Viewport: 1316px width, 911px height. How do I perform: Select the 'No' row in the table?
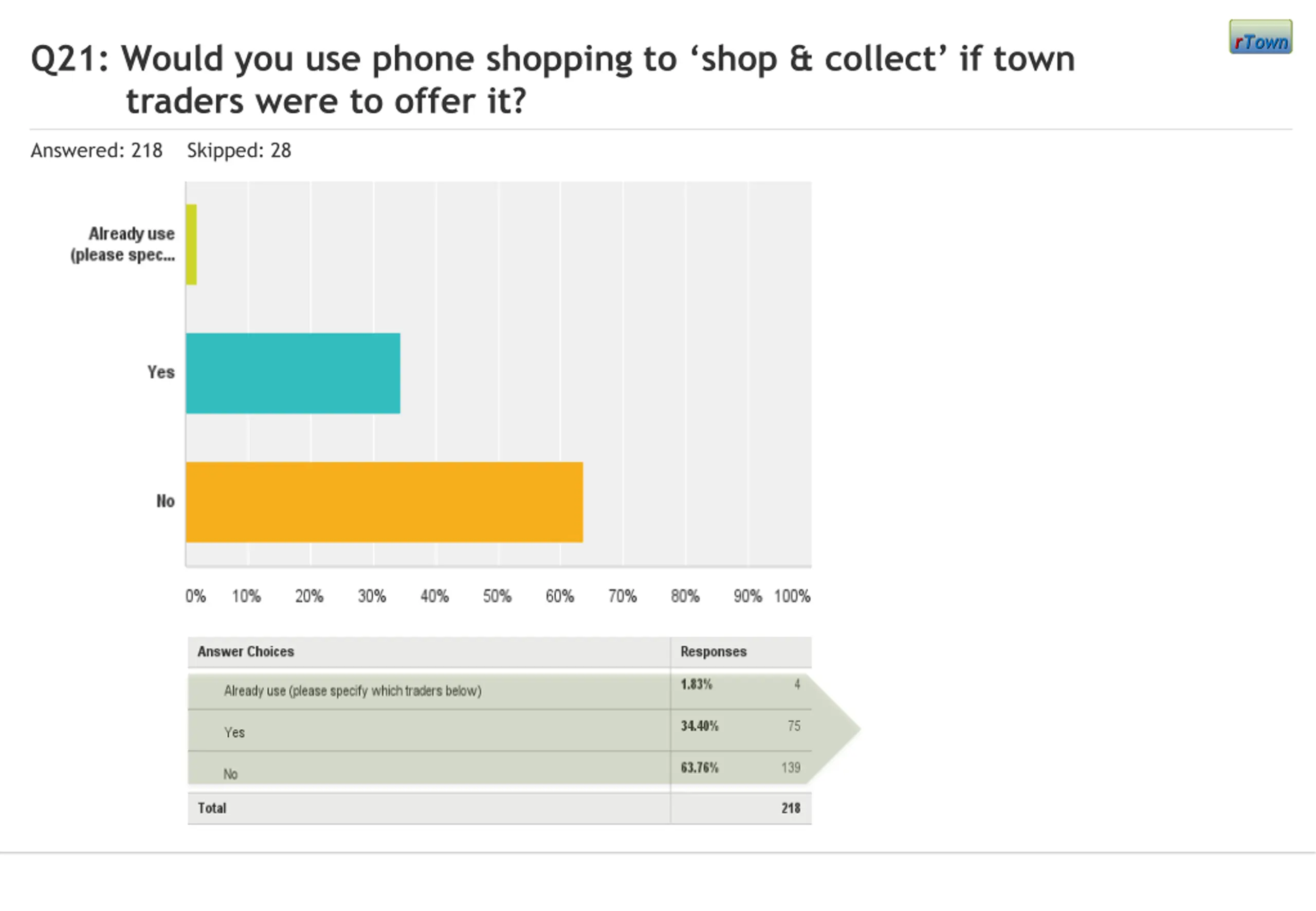click(x=230, y=774)
